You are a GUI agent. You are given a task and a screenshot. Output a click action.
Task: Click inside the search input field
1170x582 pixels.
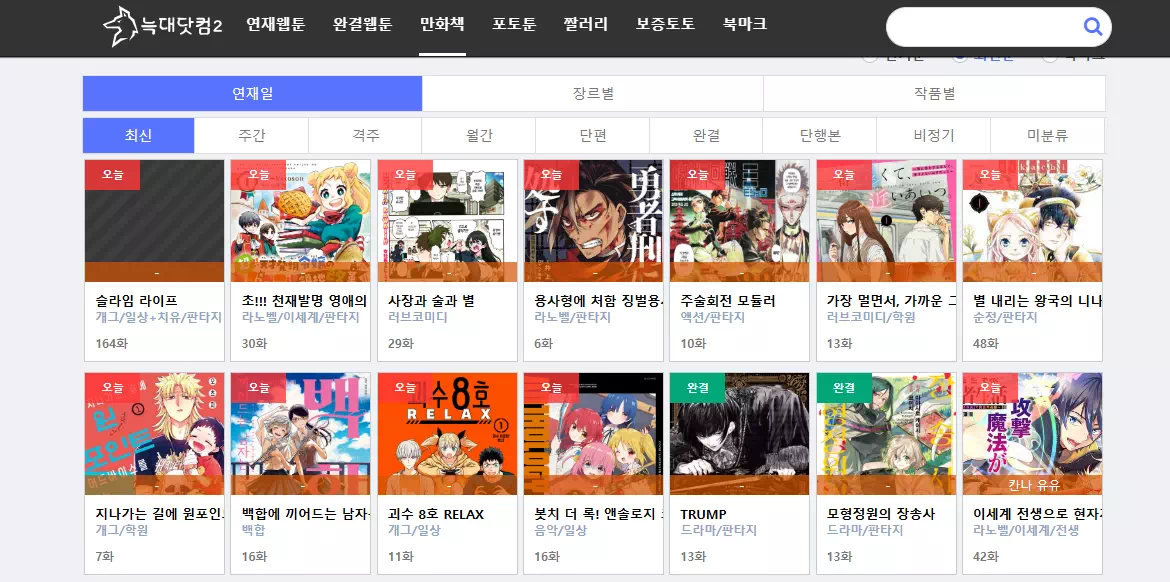coord(981,27)
